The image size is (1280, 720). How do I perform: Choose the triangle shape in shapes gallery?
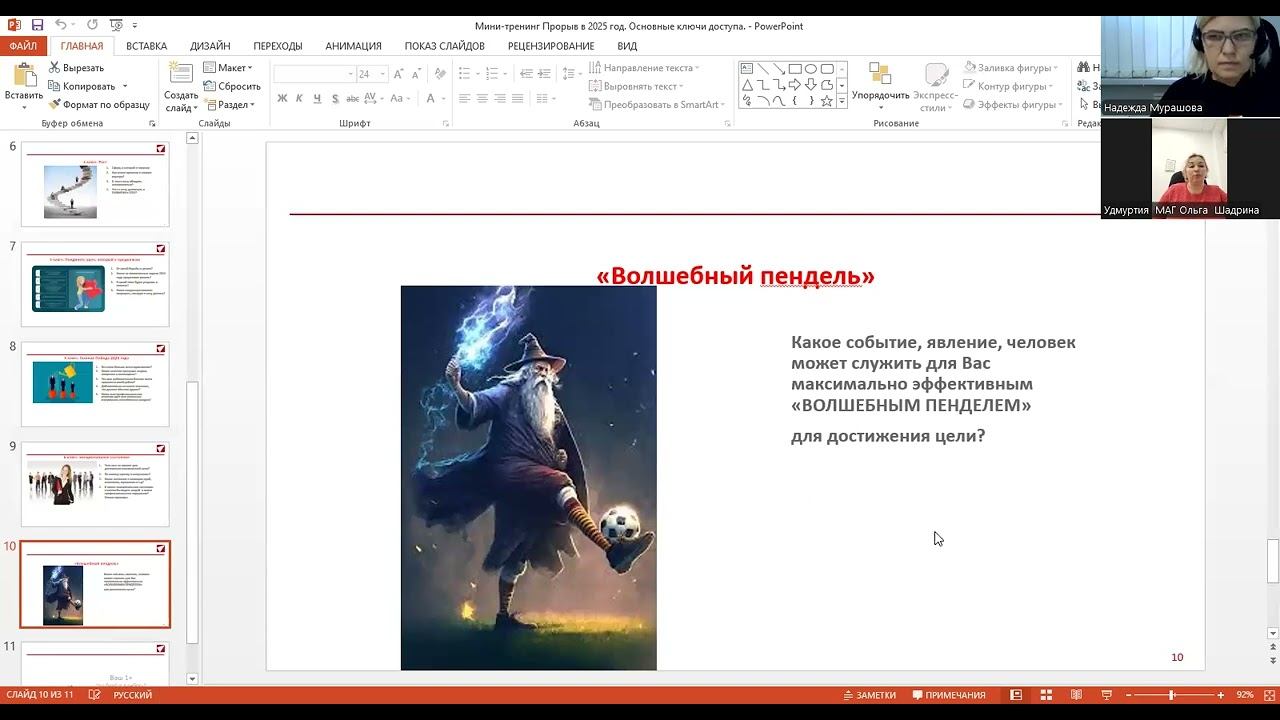coord(747,85)
